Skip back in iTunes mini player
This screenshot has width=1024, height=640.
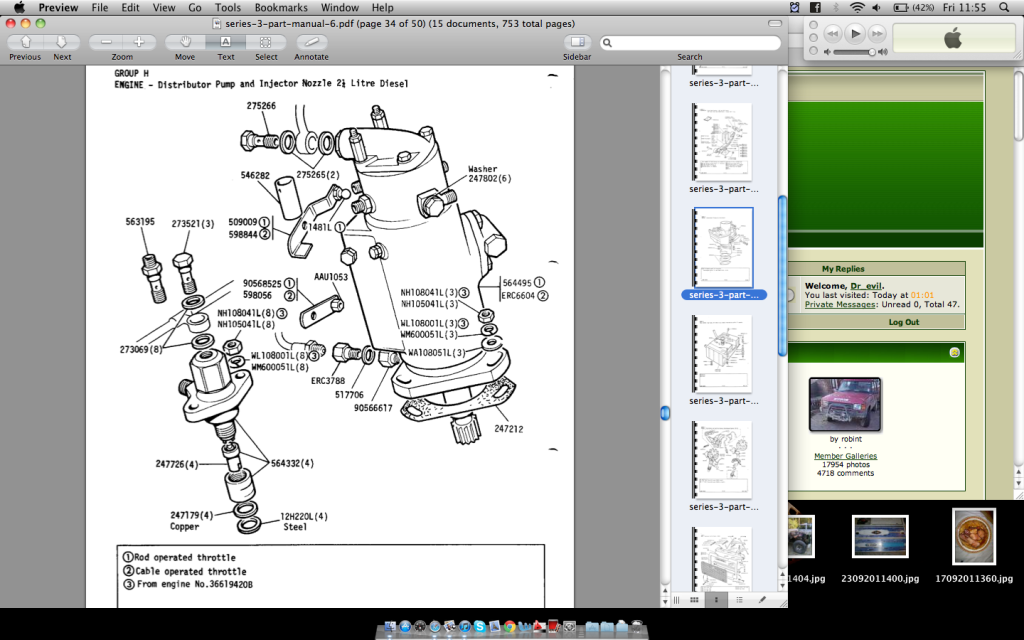(833, 33)
